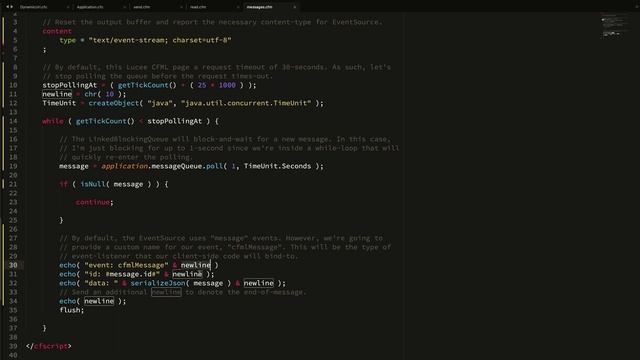Click the "java.util.concurrent.TimeUnit" string
The image size is (640, 360).
[x=246, y=103]
